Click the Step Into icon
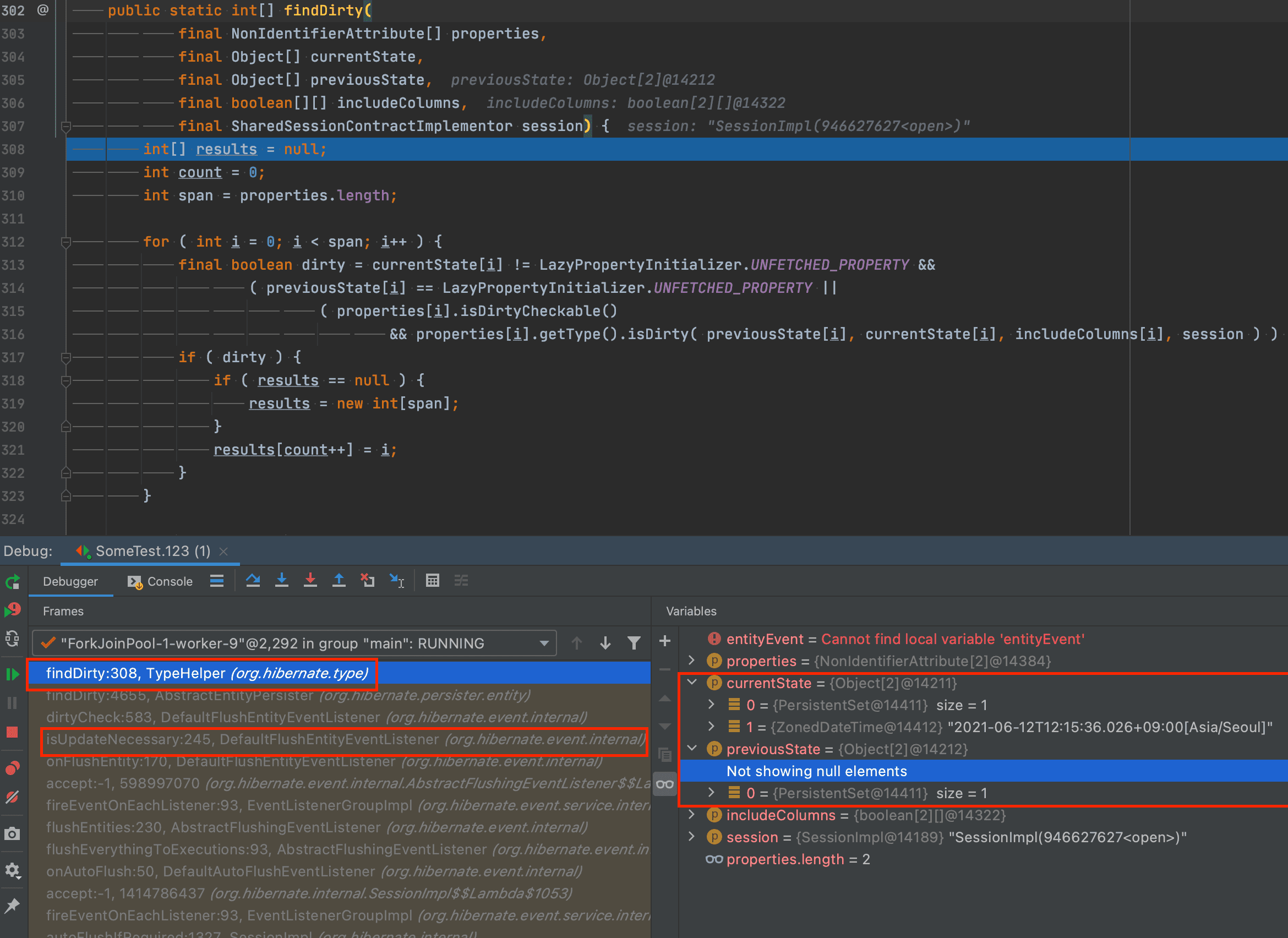This screenshot has height=938, width=1288. click(282, 580)
